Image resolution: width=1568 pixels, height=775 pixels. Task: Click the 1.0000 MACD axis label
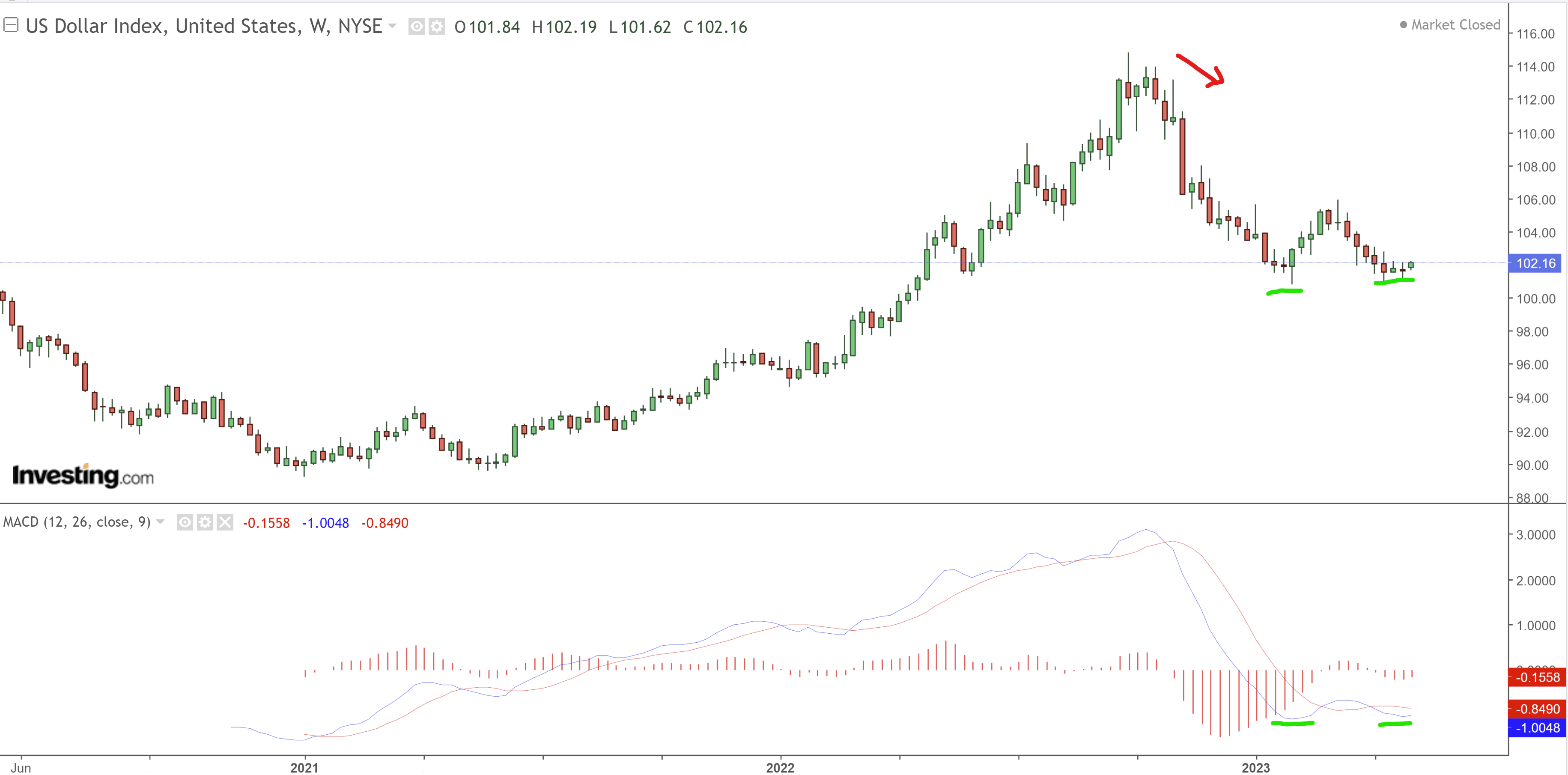coord(1536,625)
